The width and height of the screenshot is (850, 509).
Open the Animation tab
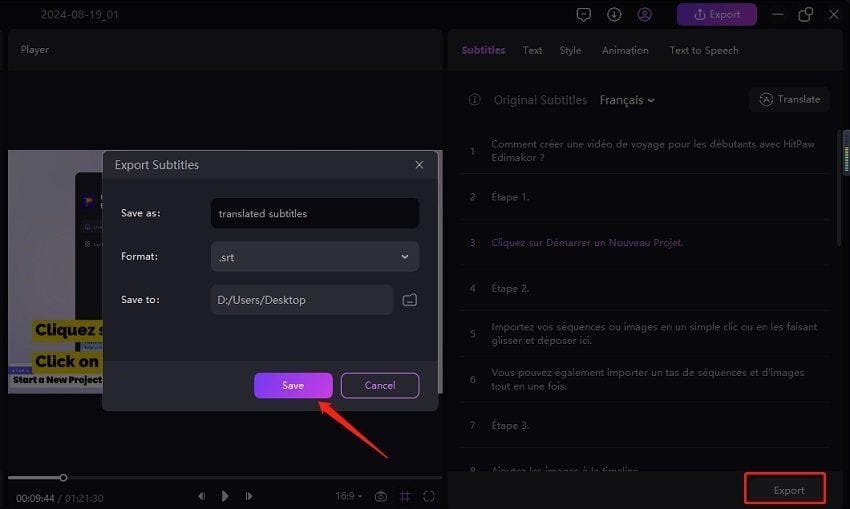tap(625, 50)
